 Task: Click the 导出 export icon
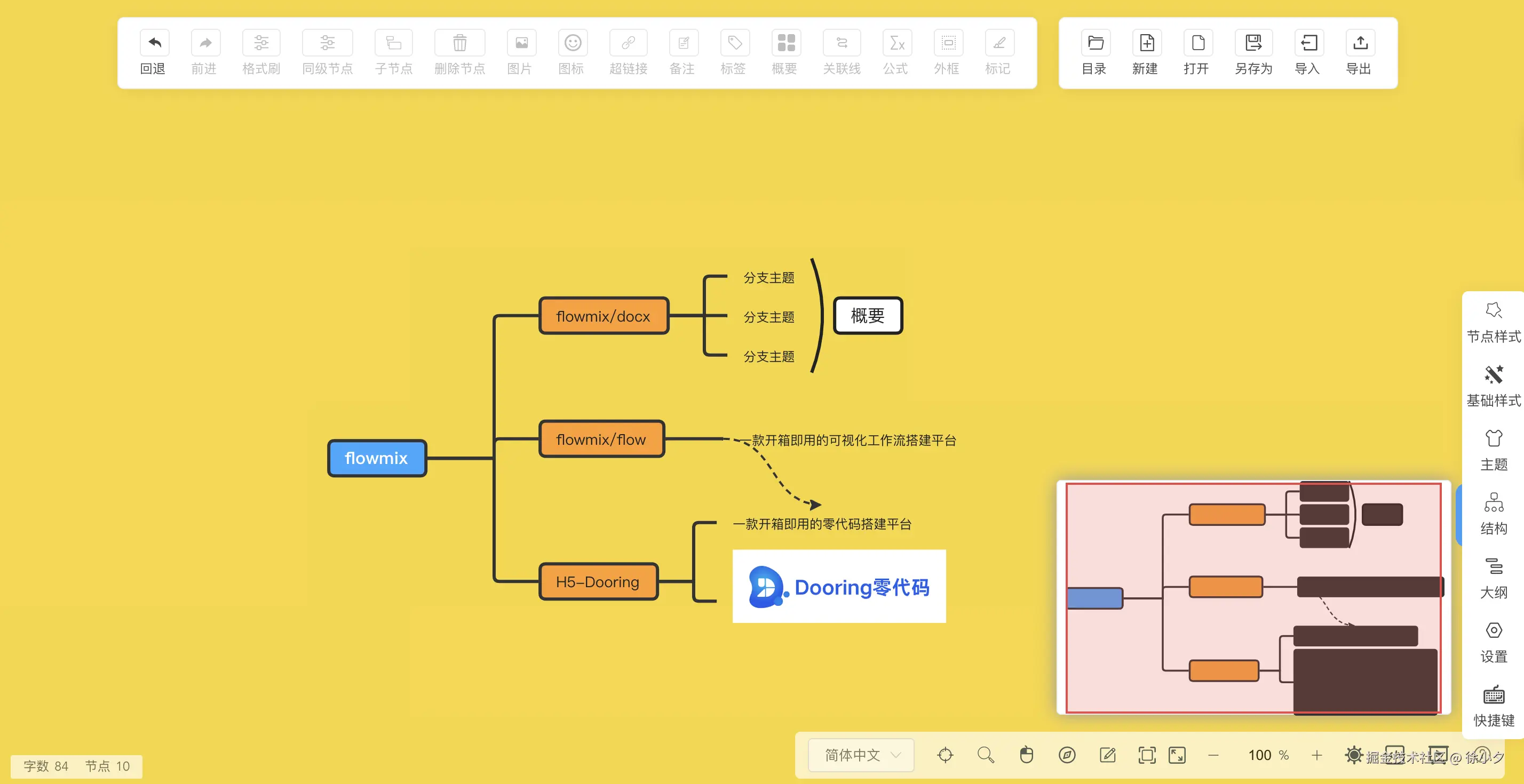tap(1360, 43)
